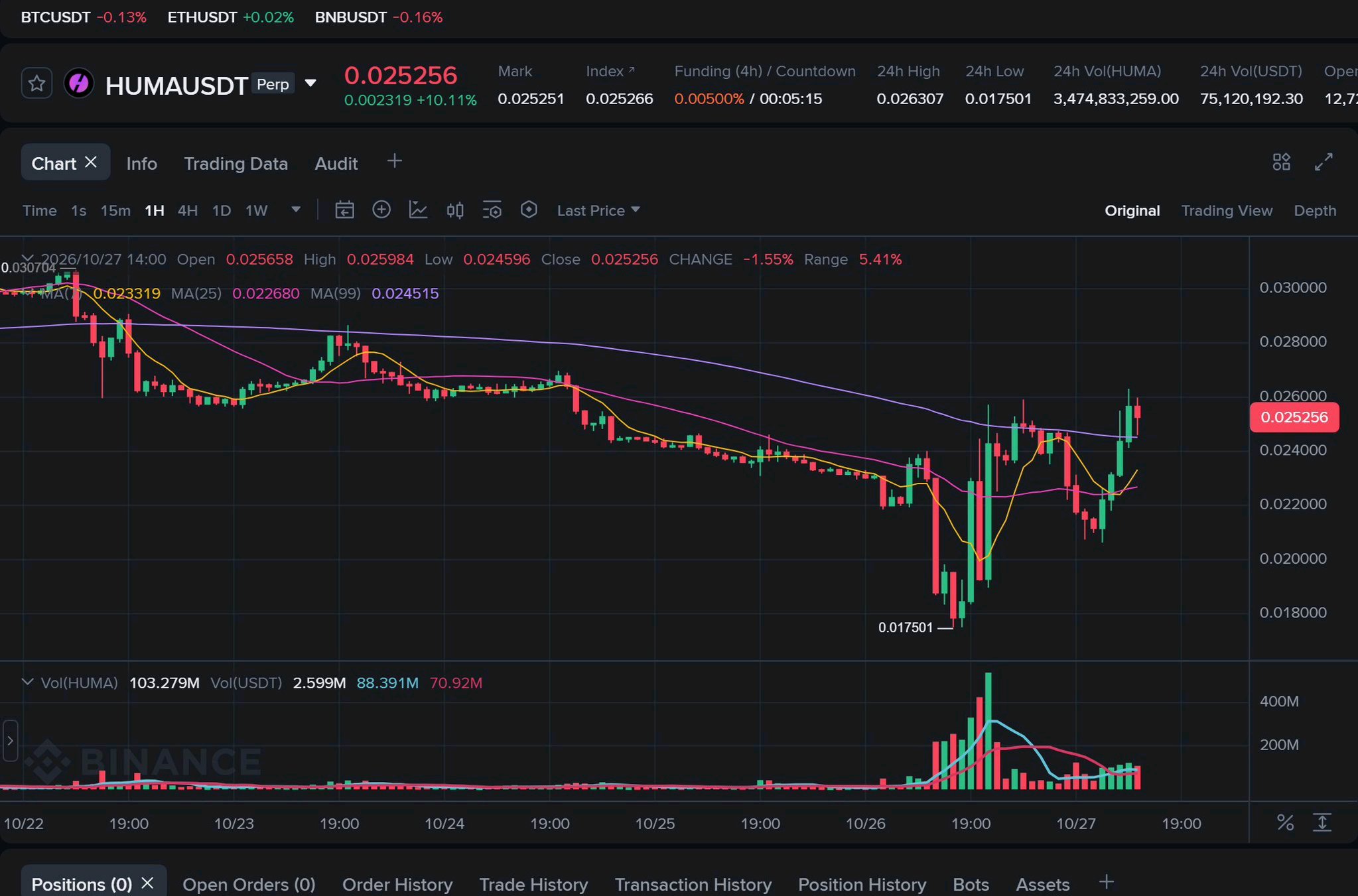Close the Chart tab
Screen dimensions: 1358x896
coord(91,162)
